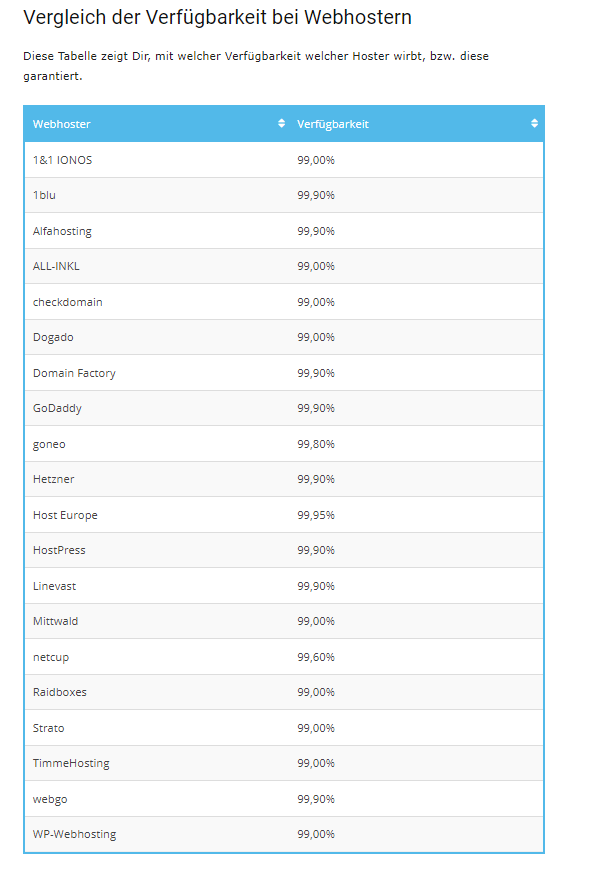Select the 1&1 IONOS row

click(284, 160)
